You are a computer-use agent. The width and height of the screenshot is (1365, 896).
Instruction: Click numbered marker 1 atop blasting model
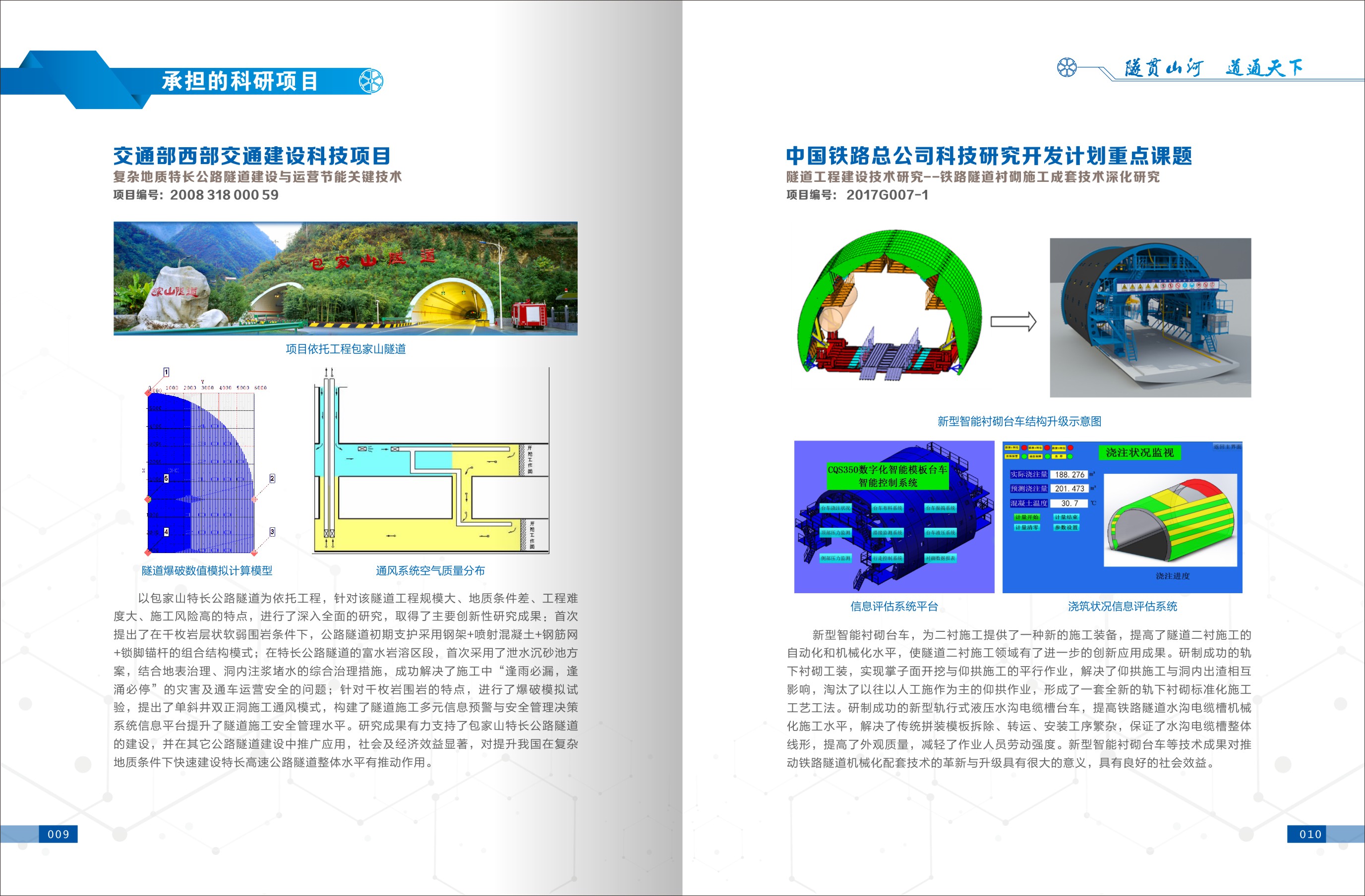[x=166, y=372]
